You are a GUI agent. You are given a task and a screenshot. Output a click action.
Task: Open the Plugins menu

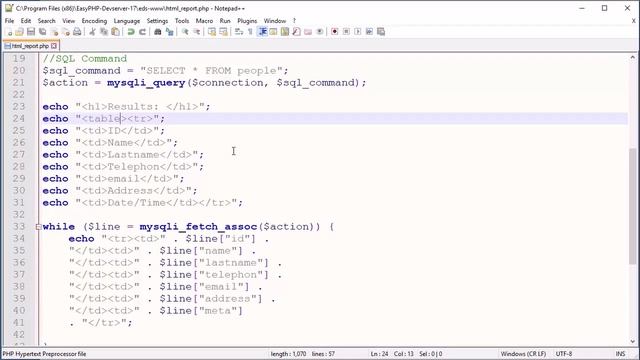coord(247,21)
